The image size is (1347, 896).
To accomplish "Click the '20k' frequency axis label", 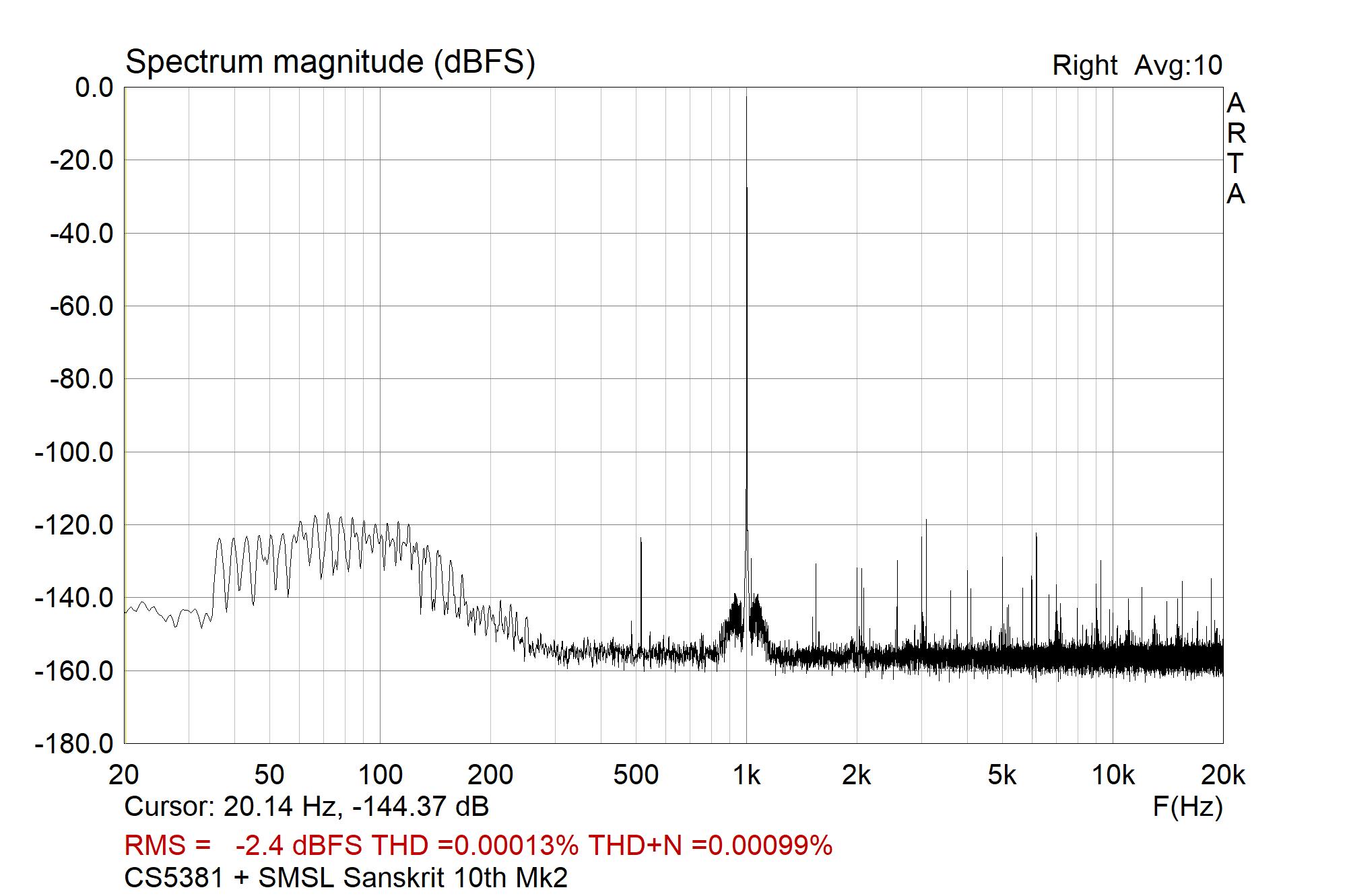I will click(1223, 776).
